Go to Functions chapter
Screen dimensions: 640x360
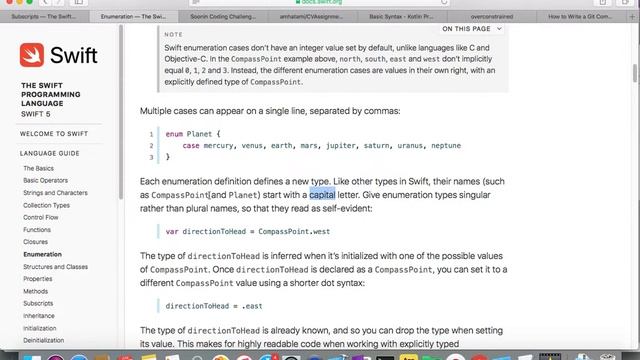(37, 230)
